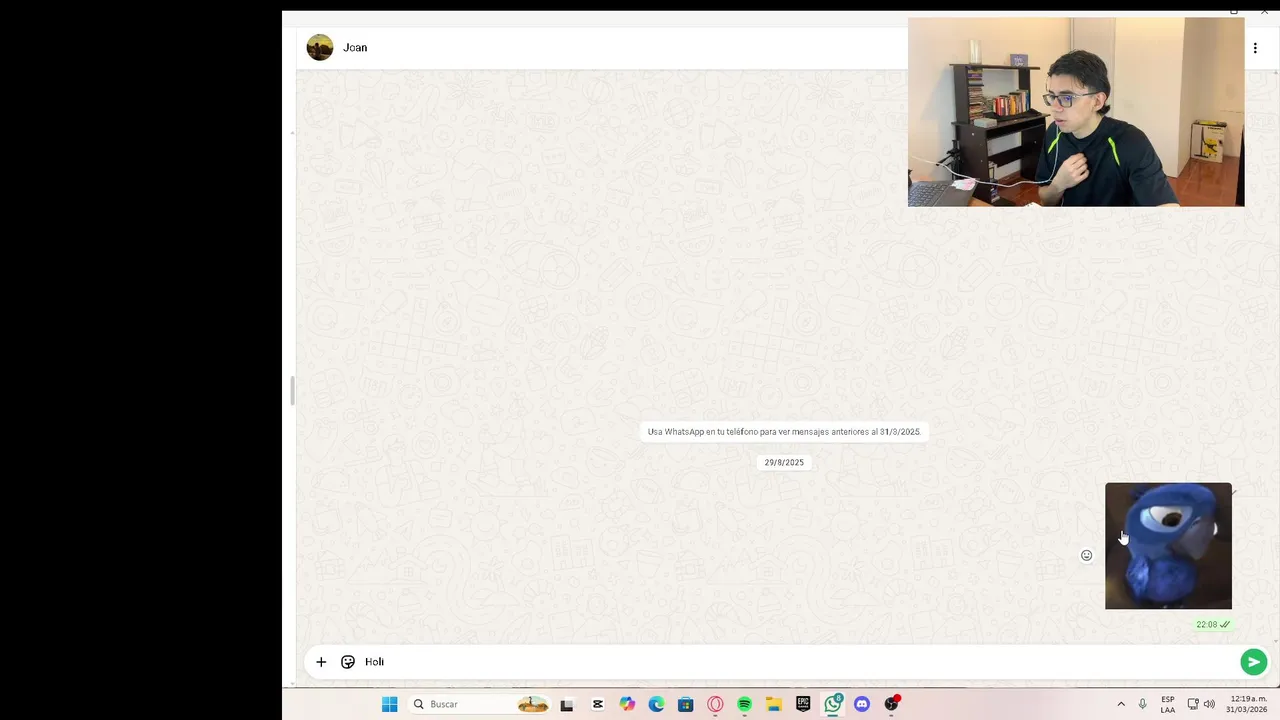Click the 'Usa WhatsApp en tu teléfono' notice

(784, 432)
